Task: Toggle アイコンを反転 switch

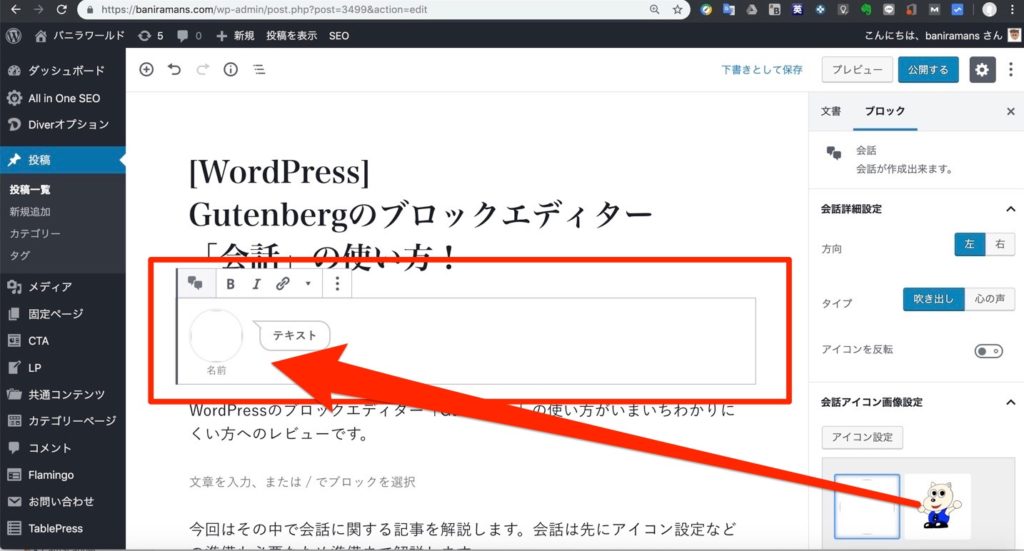Action: 989,351
